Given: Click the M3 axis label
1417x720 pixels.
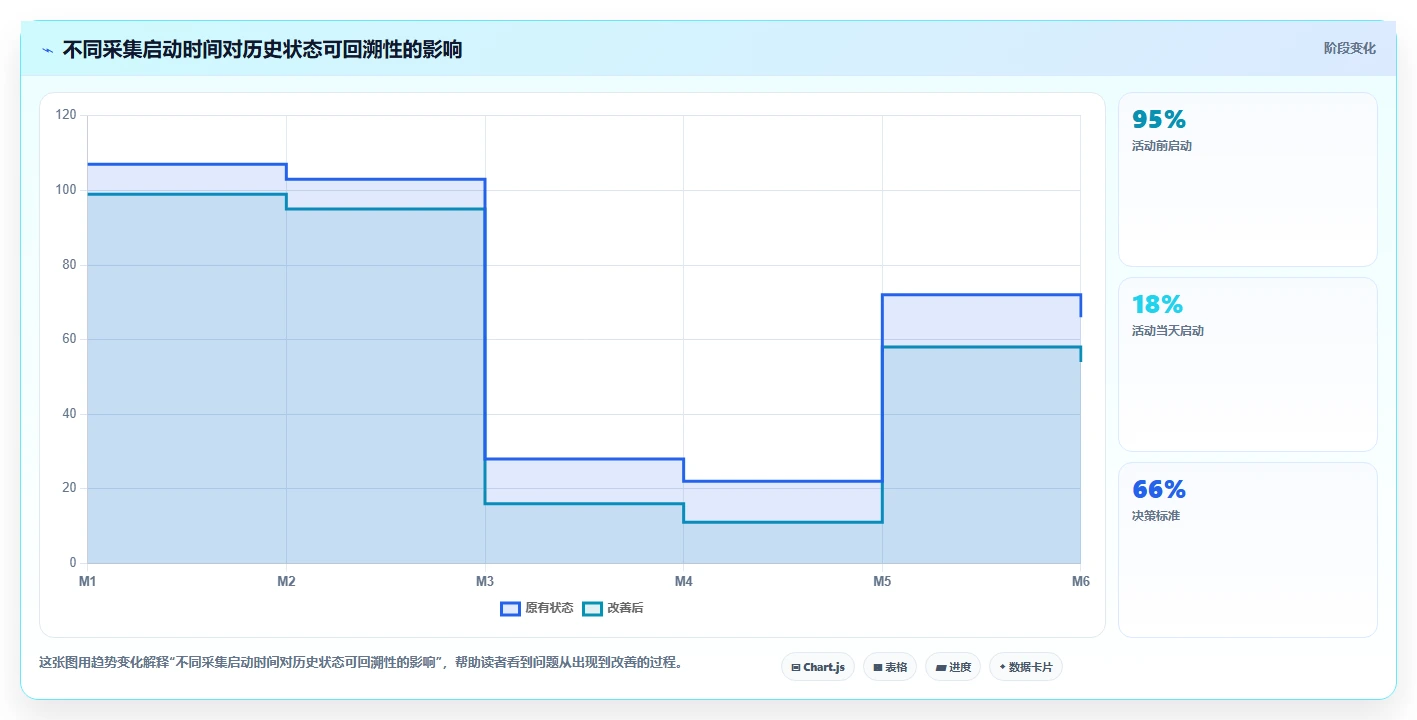Looking at the screenshot, I should [x=485, y=581].
